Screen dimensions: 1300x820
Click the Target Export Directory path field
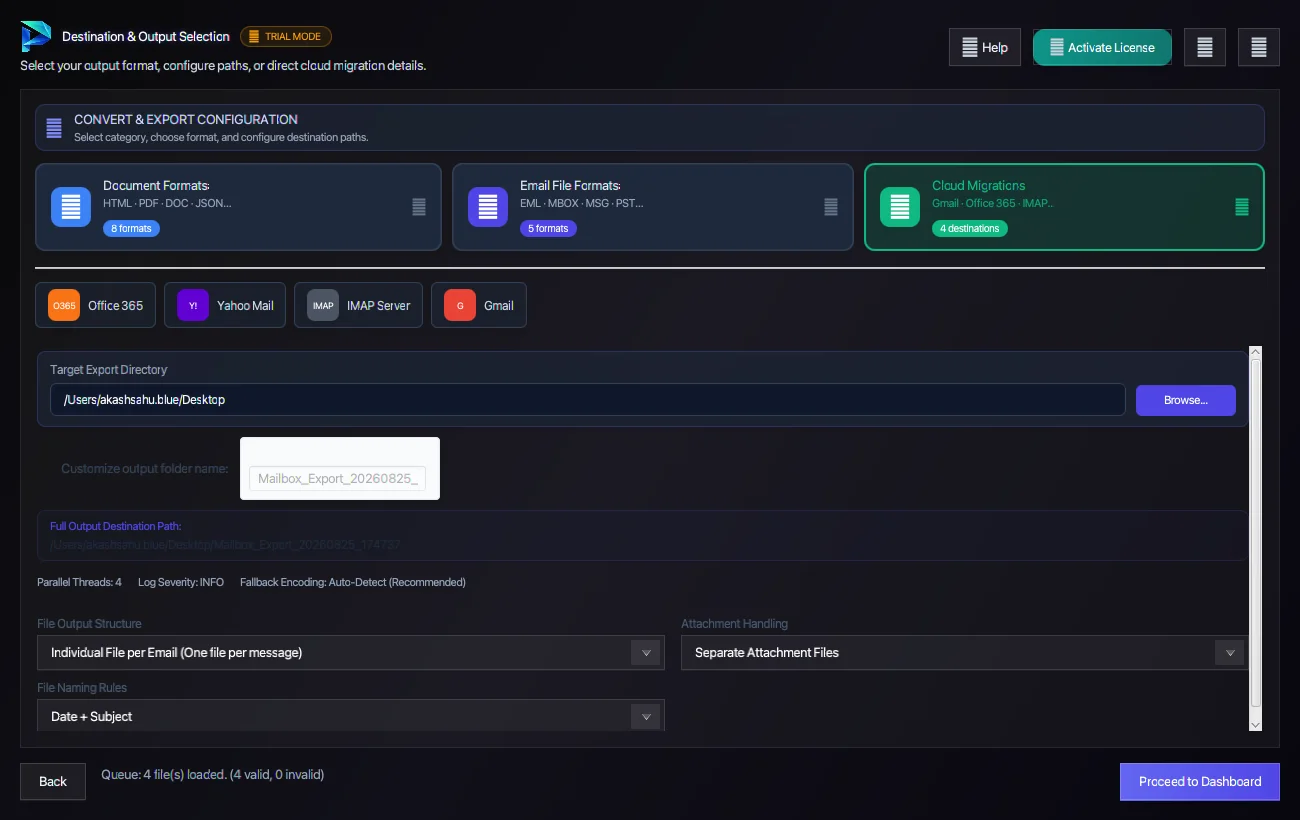coord(588,400)
